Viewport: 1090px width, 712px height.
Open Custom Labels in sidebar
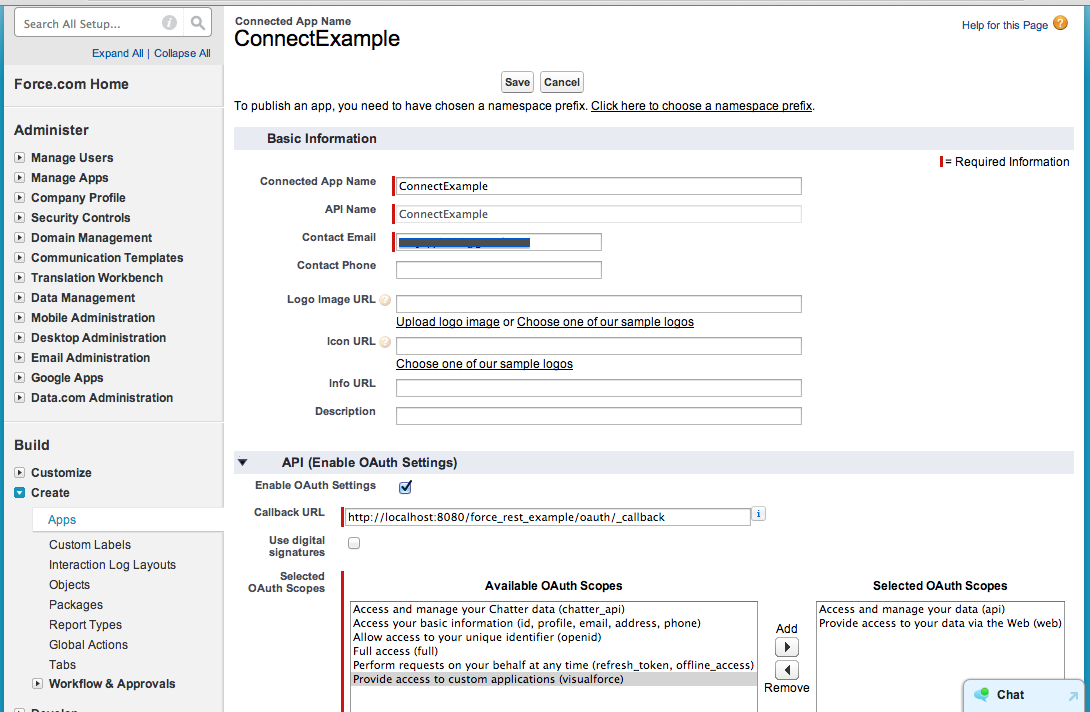pyautogui.click(x=90, y=544)
